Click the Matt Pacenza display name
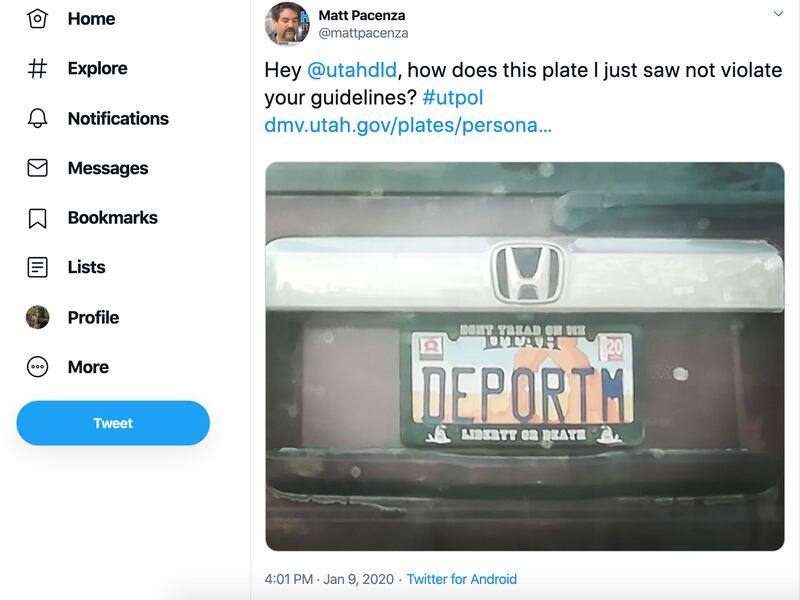The width and height of the screenshot is (800, 600). [363, 15]
